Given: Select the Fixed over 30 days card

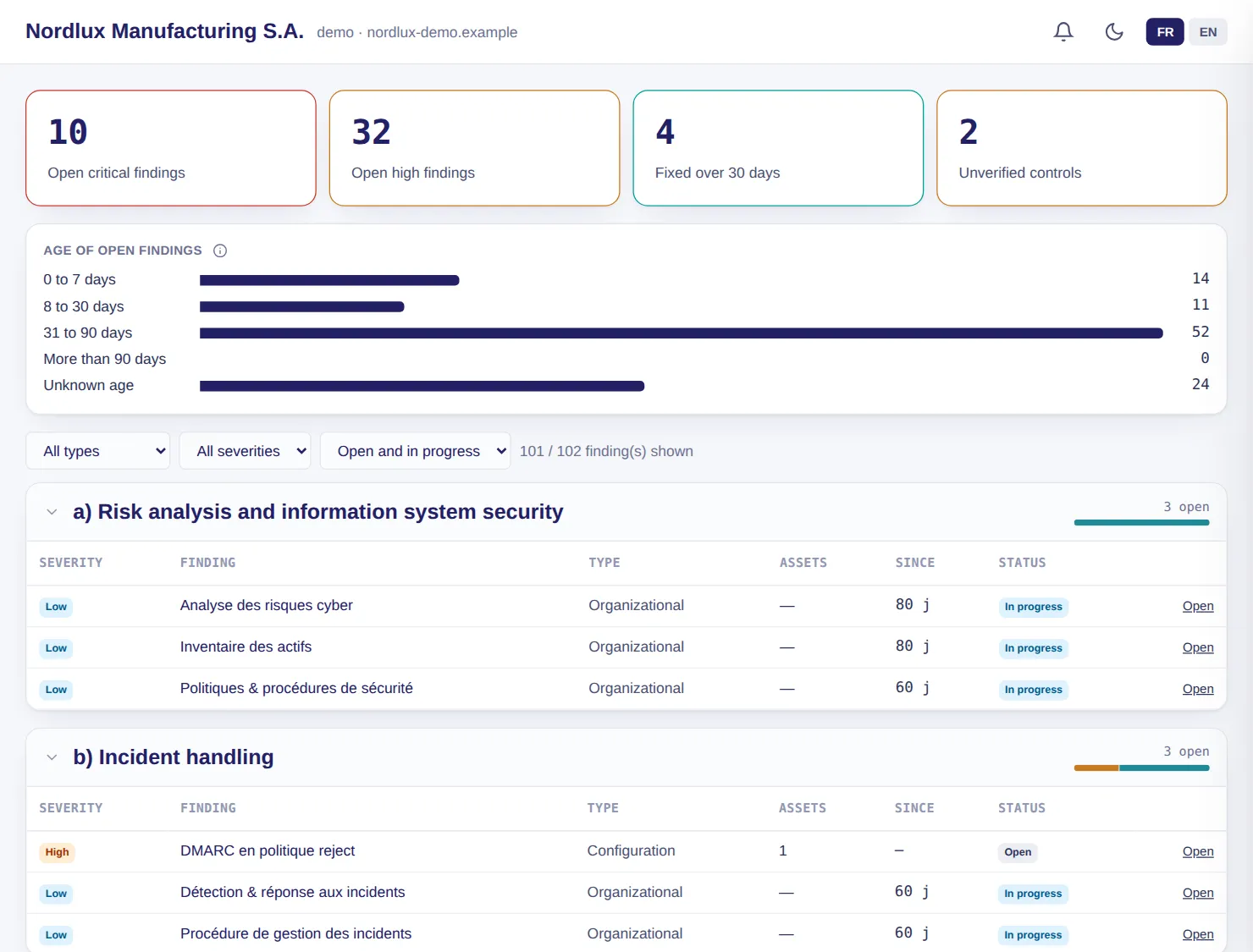Looking at the screenshot, I should [778, 148].
